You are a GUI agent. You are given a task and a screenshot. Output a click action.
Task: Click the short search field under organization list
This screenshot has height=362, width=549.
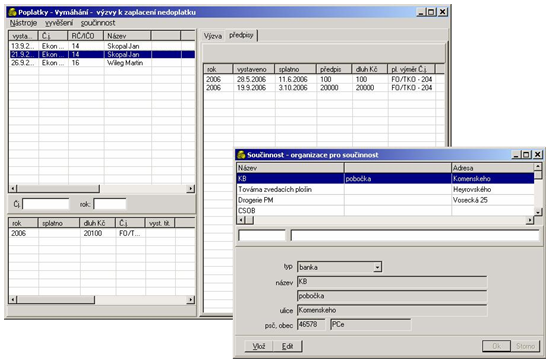(x=262, y=235)
